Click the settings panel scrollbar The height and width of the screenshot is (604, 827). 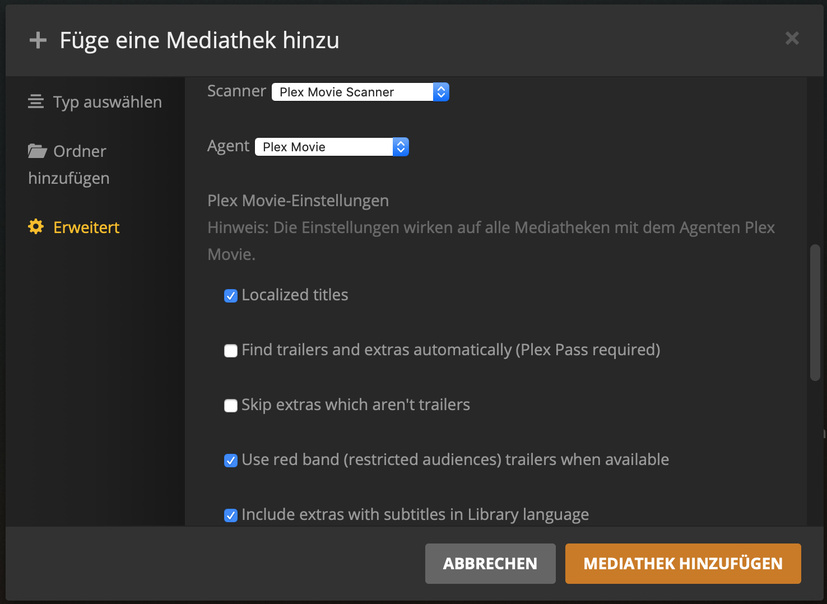[814, 312]
